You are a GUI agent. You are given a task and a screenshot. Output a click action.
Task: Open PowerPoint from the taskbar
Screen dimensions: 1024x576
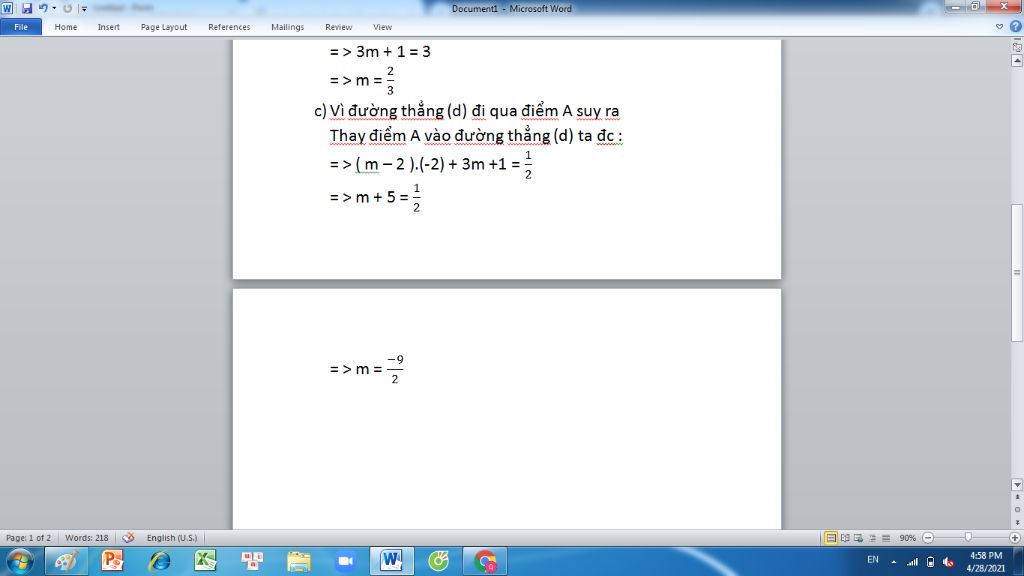[112, 562]
